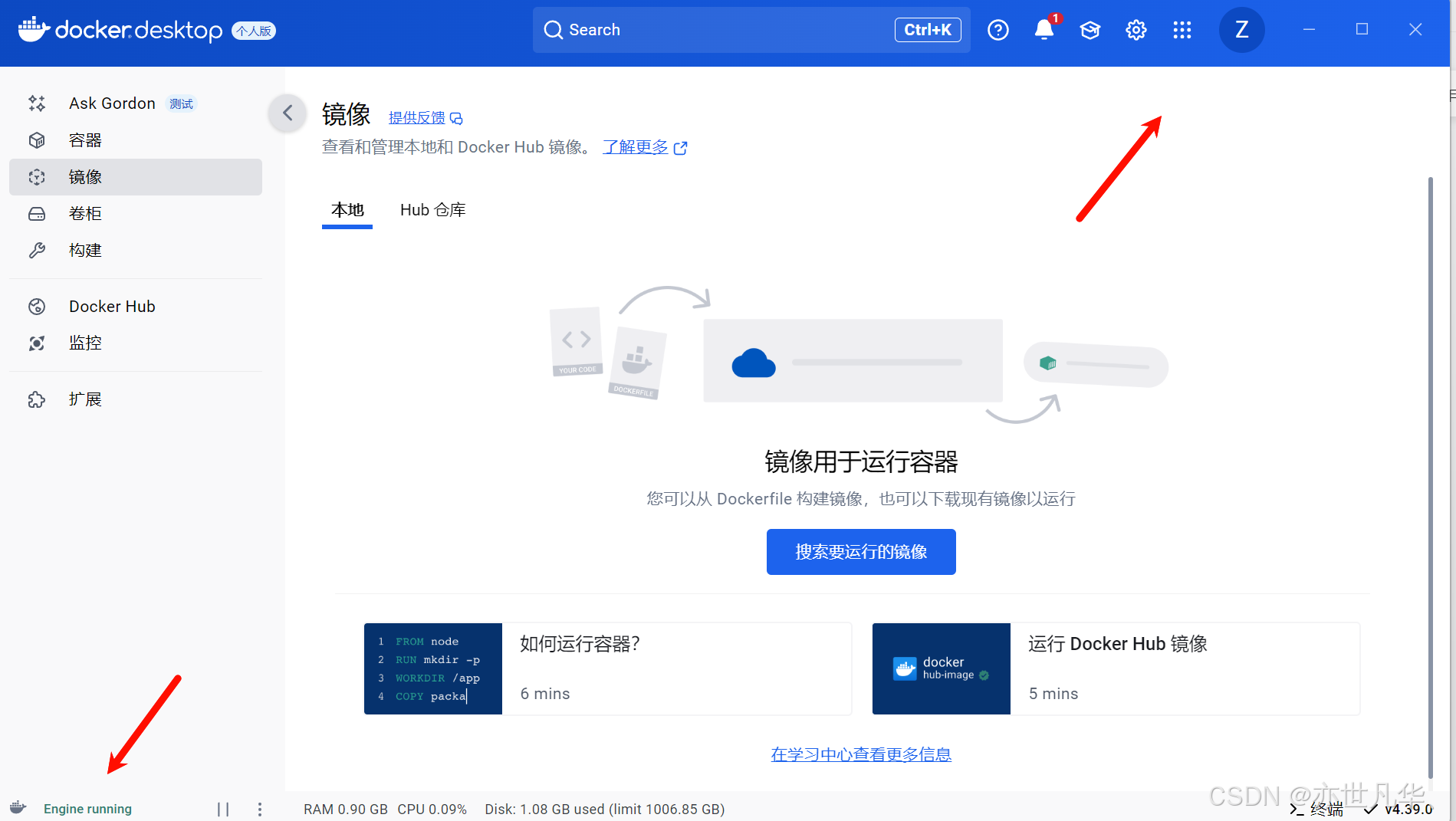Open notifications bell icon
1456x821 pixels.
pos(1044,30)
